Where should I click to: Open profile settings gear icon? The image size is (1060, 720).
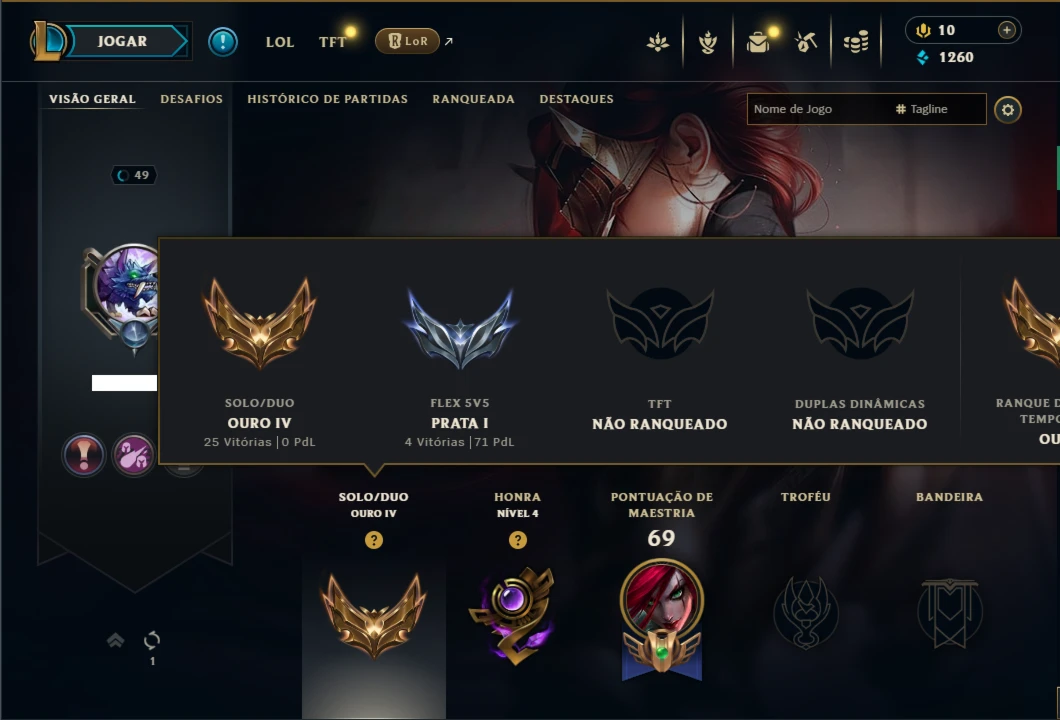[x=1007, y=110]
